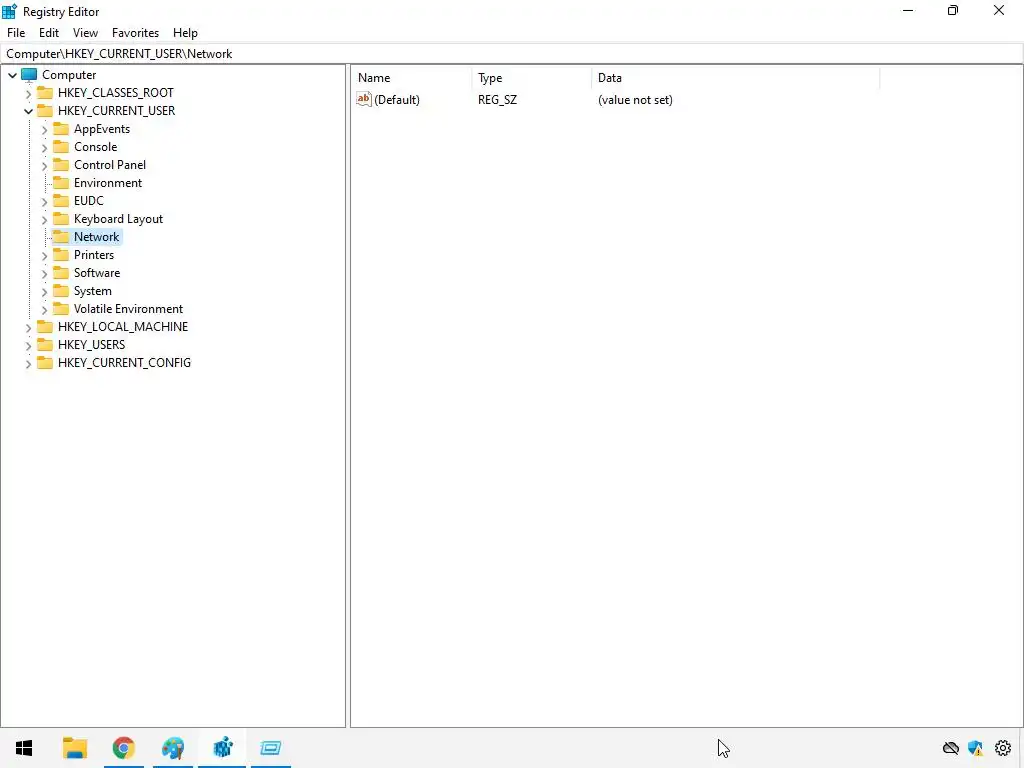Expand the AppEvents key
1024x768 pixels.
tap(44, 129)
